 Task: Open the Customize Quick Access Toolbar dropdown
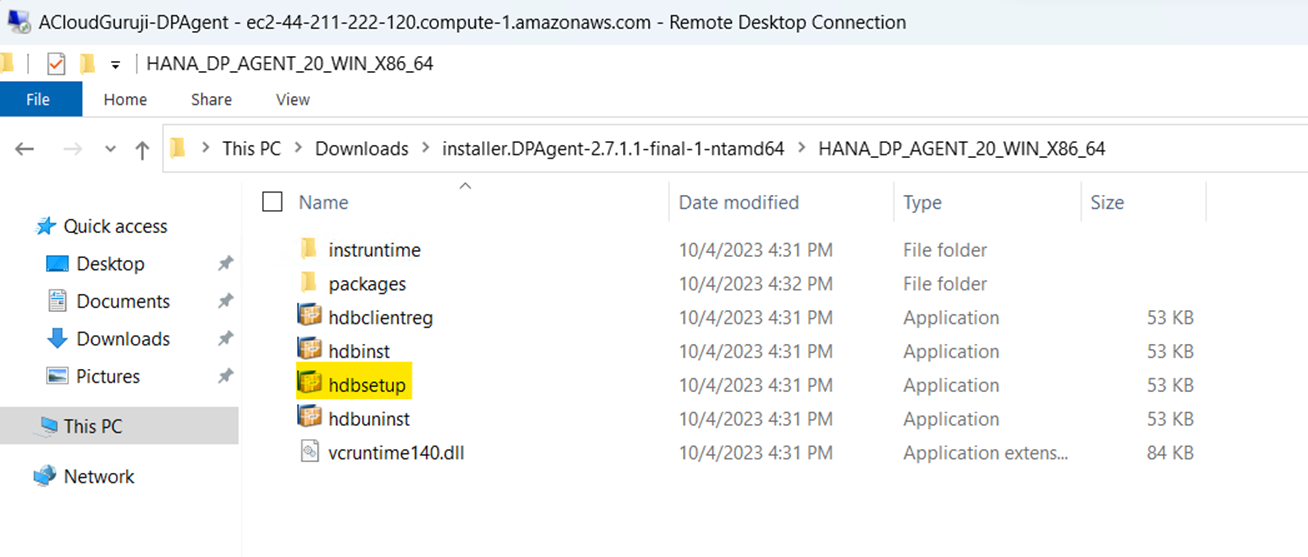(x=115, y=64)
